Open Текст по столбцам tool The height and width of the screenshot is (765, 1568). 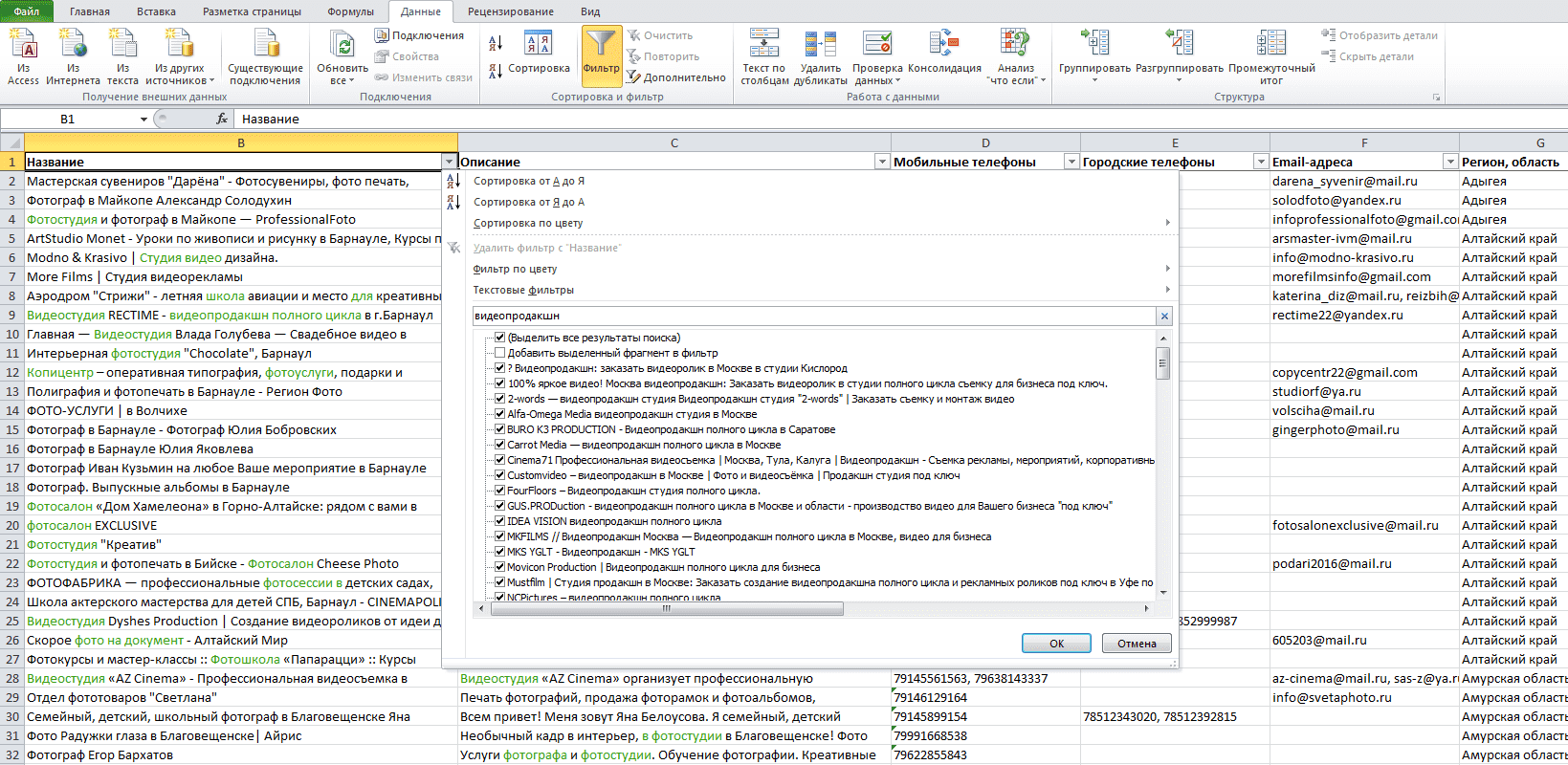[x=763, y=44]
